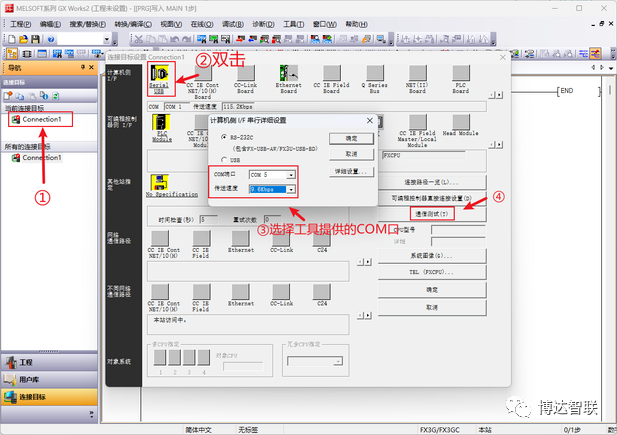This screenshot has height=435, width=617.
Task: Select Ethernet icon in different network route row
Action: [241, 292]
